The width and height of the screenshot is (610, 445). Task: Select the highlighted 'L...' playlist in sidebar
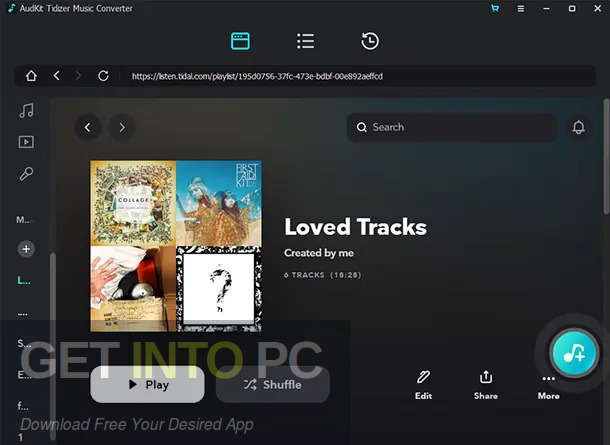pyautogui.click(x=24, y=280)
